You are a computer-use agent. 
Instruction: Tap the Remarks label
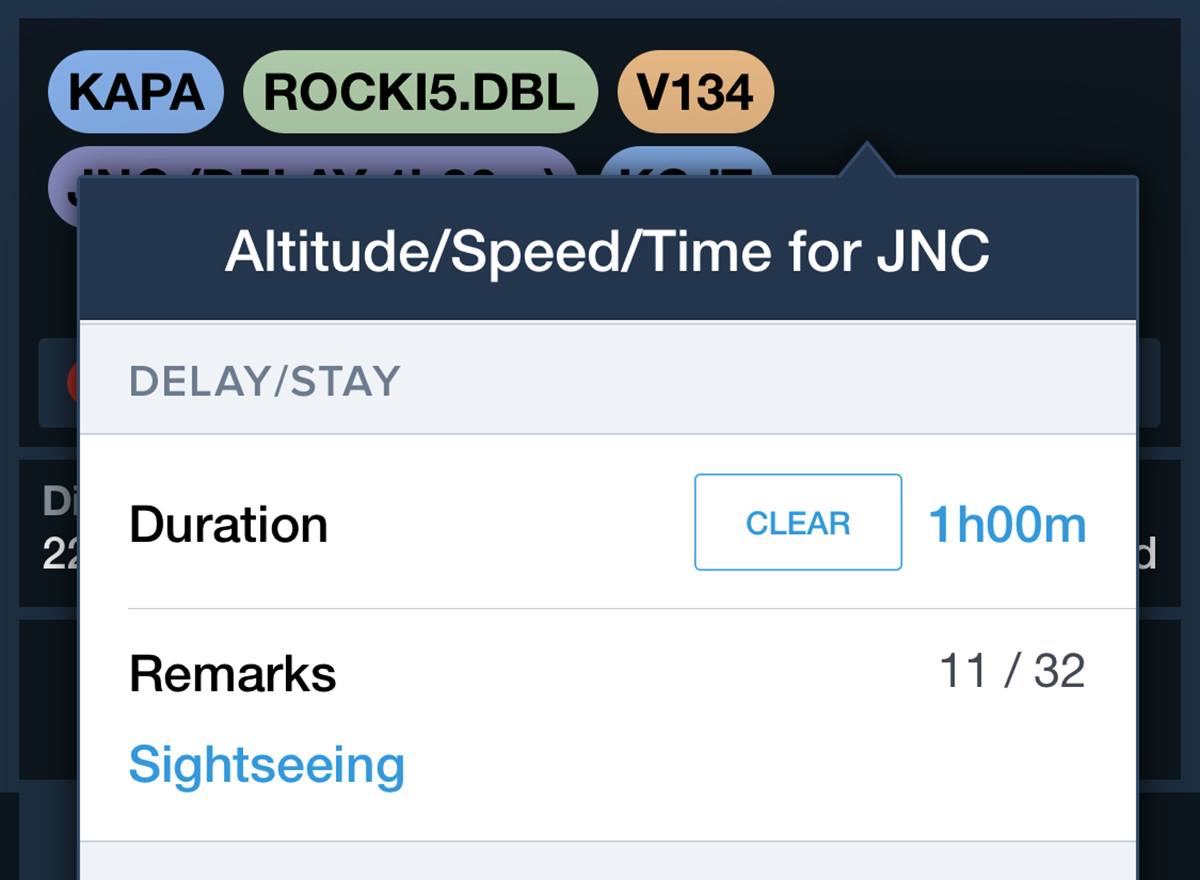pos(232,674)
